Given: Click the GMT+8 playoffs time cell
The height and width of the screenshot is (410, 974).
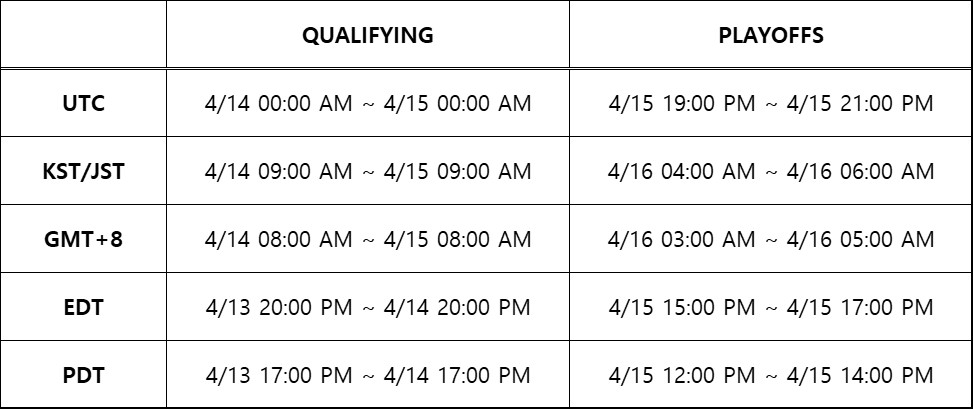Looking at the screenshot, I should pyautogui.click(x=770, y=239).
